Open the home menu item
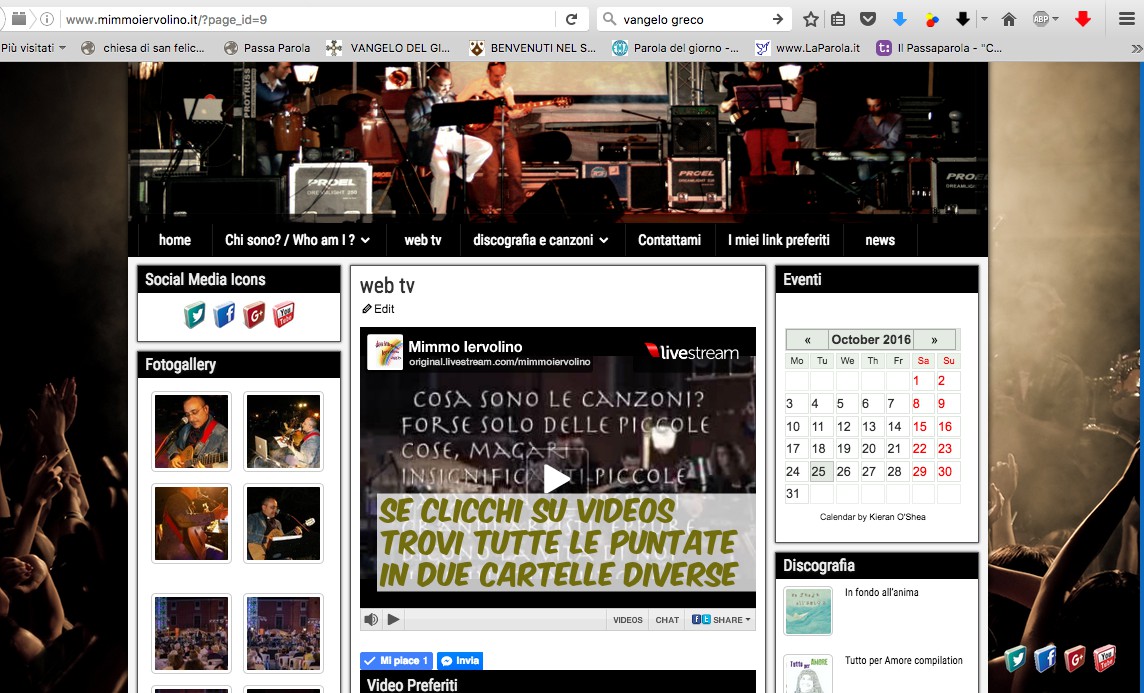Screen dimensions: 1144x693 (x=175, y=240)
